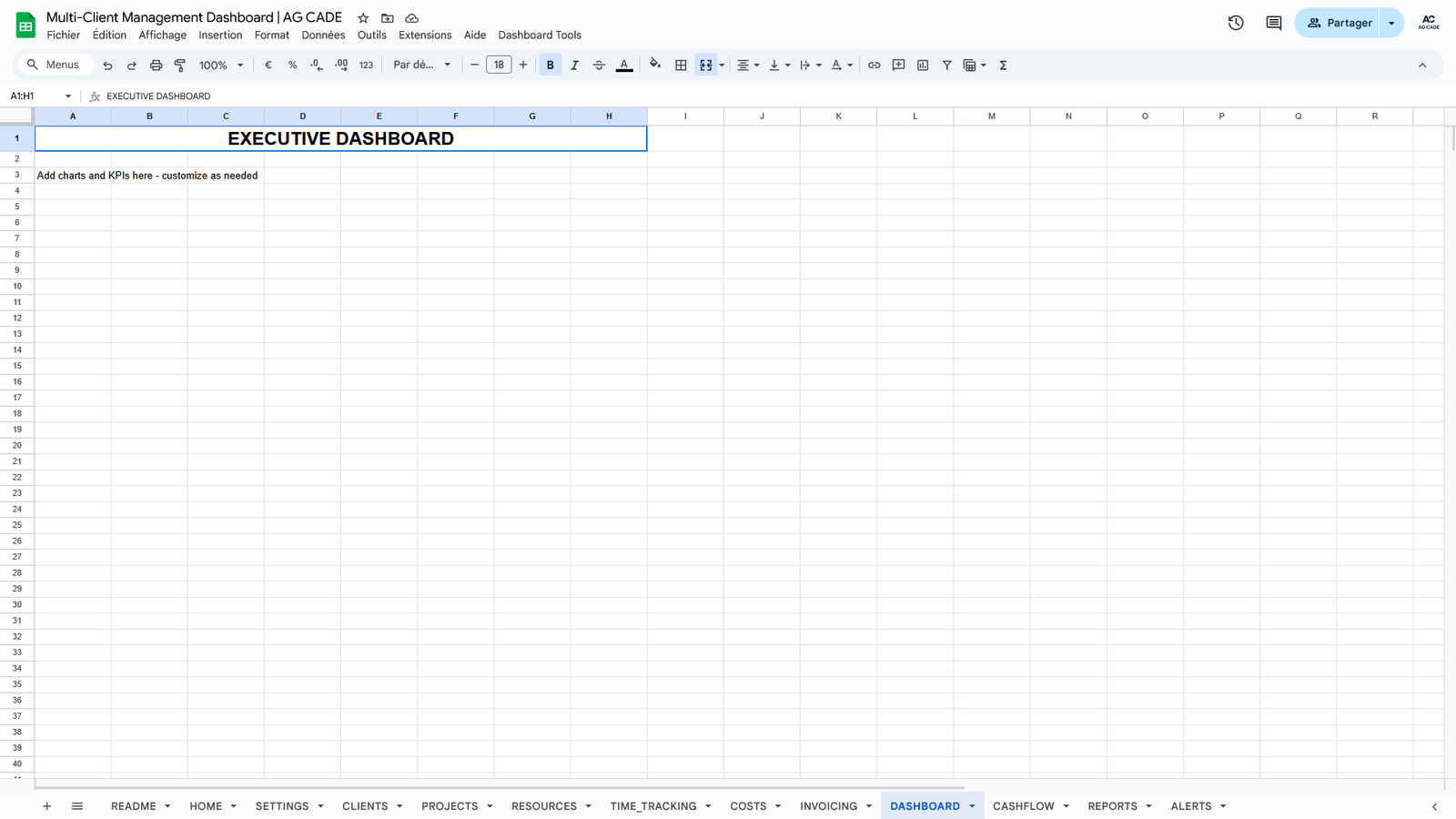
Task: Expand the font family dropdown
Action: [421, 66]
